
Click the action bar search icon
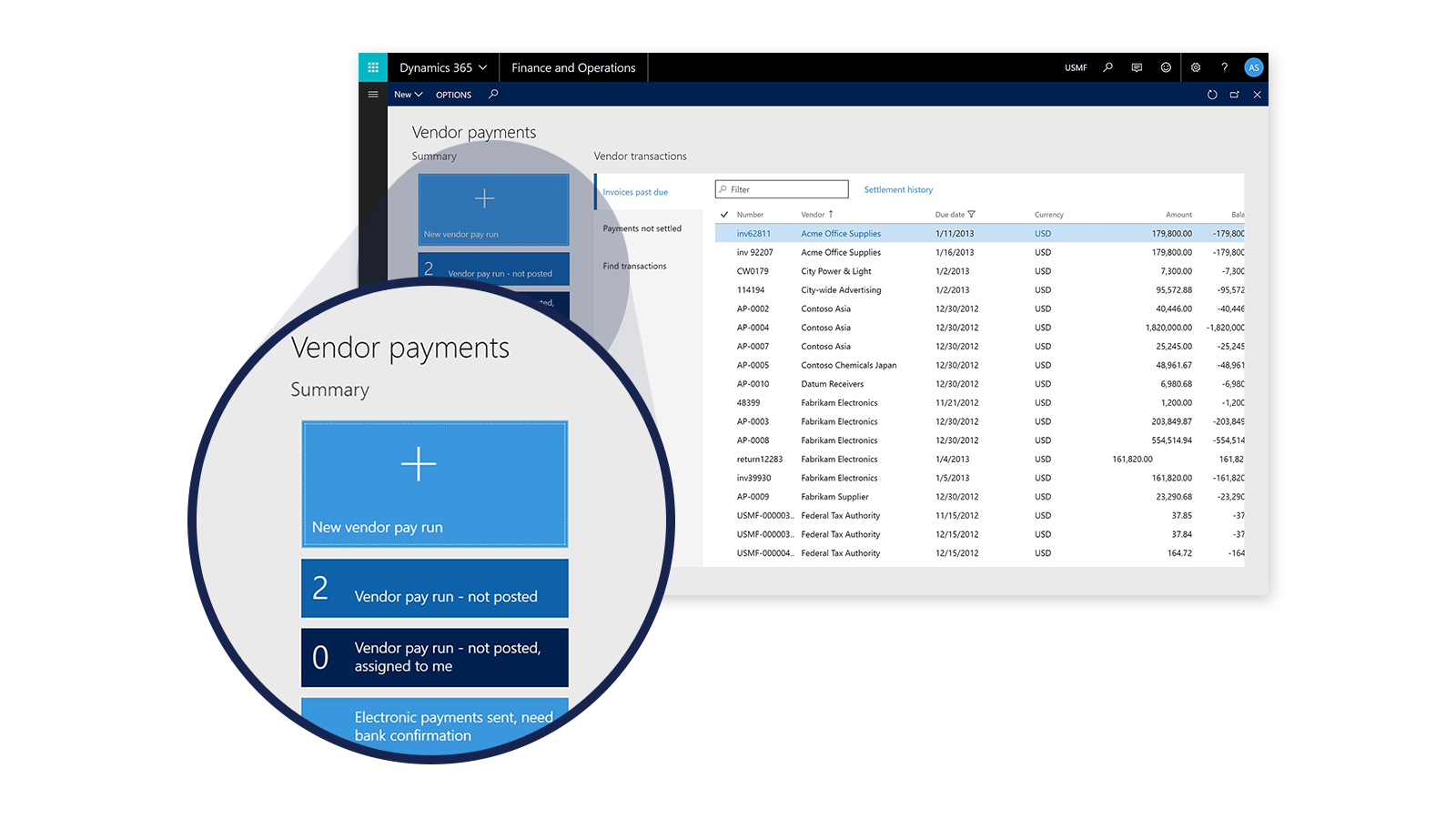[493, 94]
